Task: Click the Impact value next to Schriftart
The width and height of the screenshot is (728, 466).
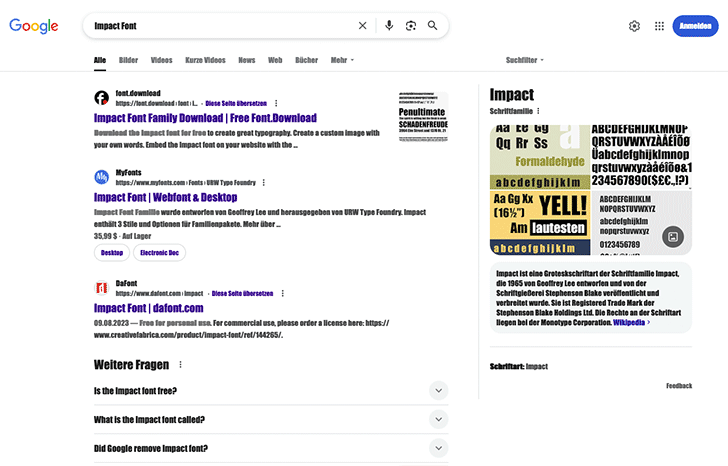Action: (537, 366)
